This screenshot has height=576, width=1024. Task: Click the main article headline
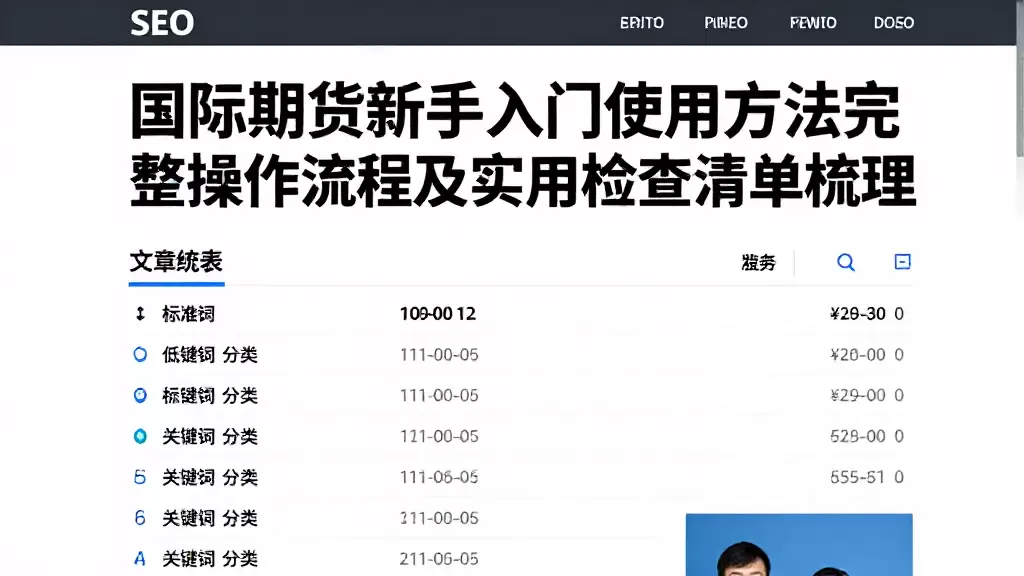pos(522,145)
